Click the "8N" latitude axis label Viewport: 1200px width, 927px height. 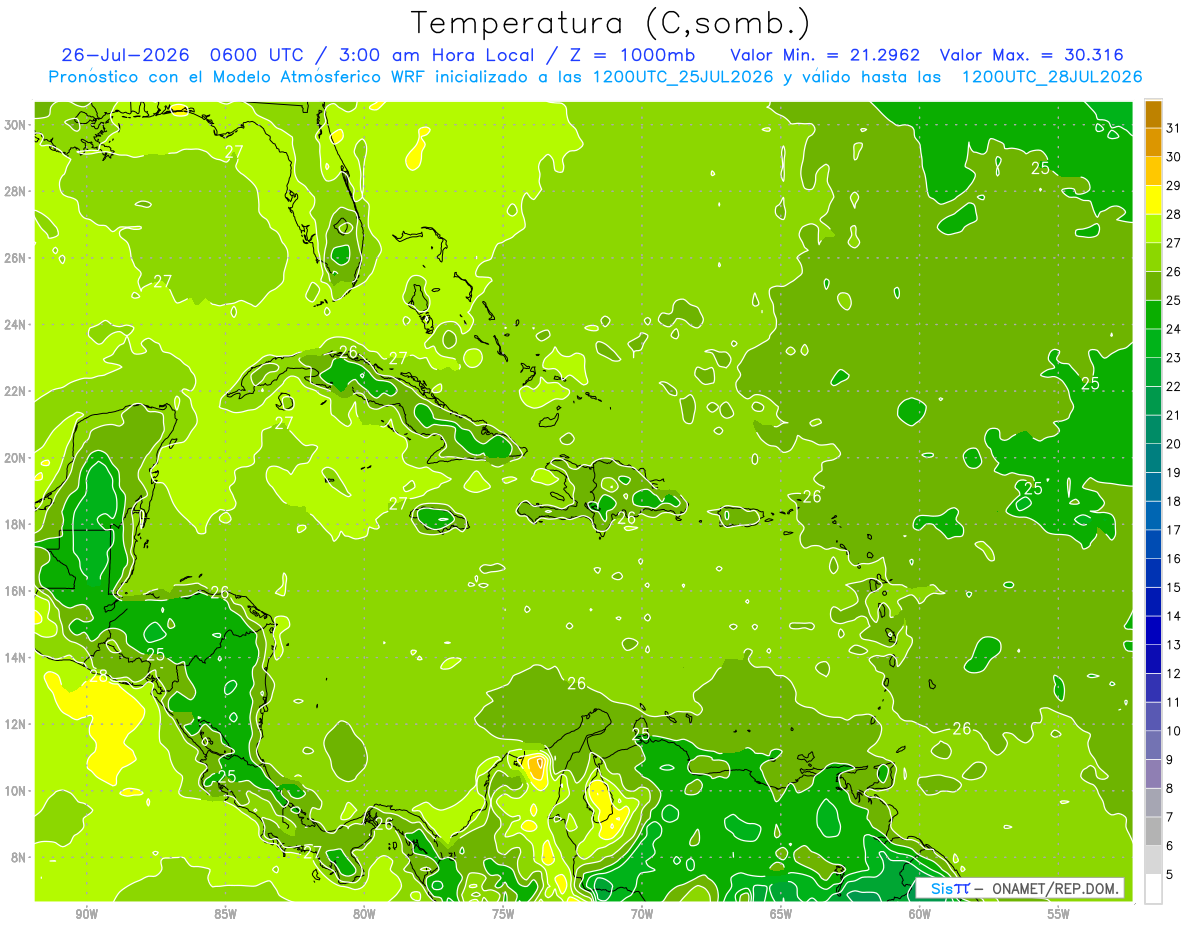(x=19, y=858)
